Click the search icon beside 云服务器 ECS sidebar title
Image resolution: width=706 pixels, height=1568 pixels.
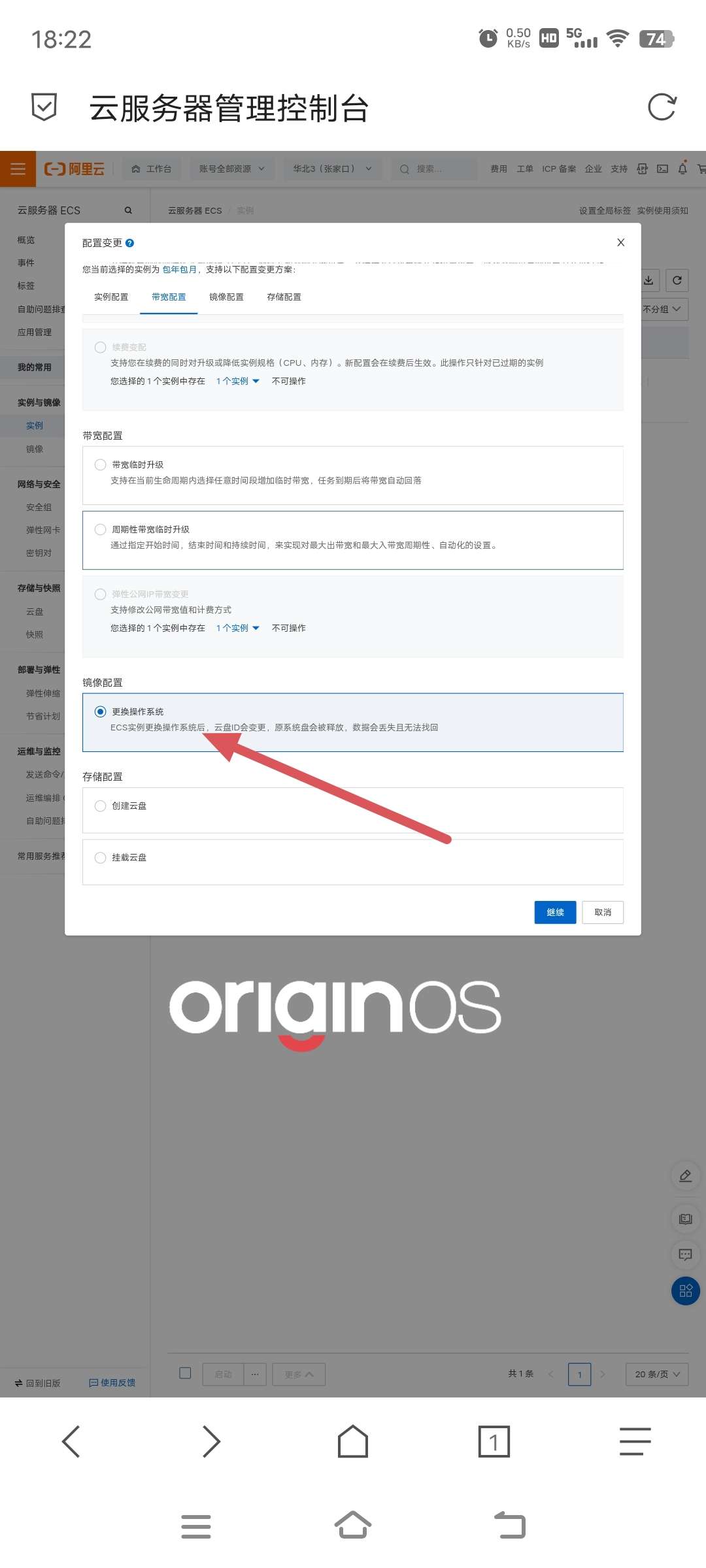[x=128, y=210]
